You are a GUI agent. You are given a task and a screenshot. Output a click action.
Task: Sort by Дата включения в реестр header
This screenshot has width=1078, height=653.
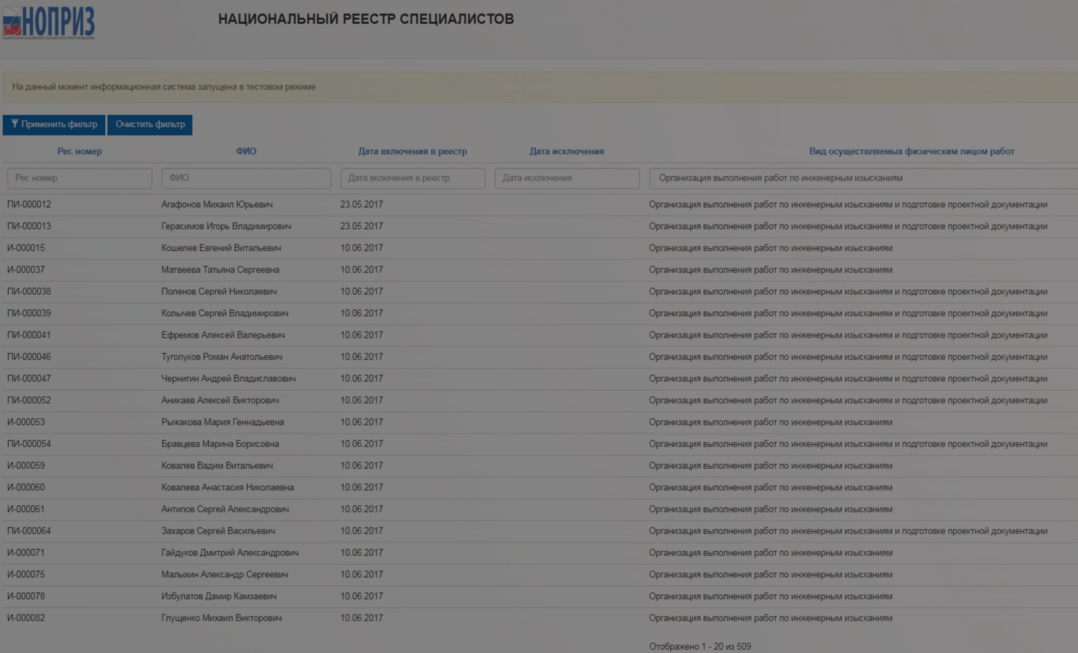pos(412,152)
